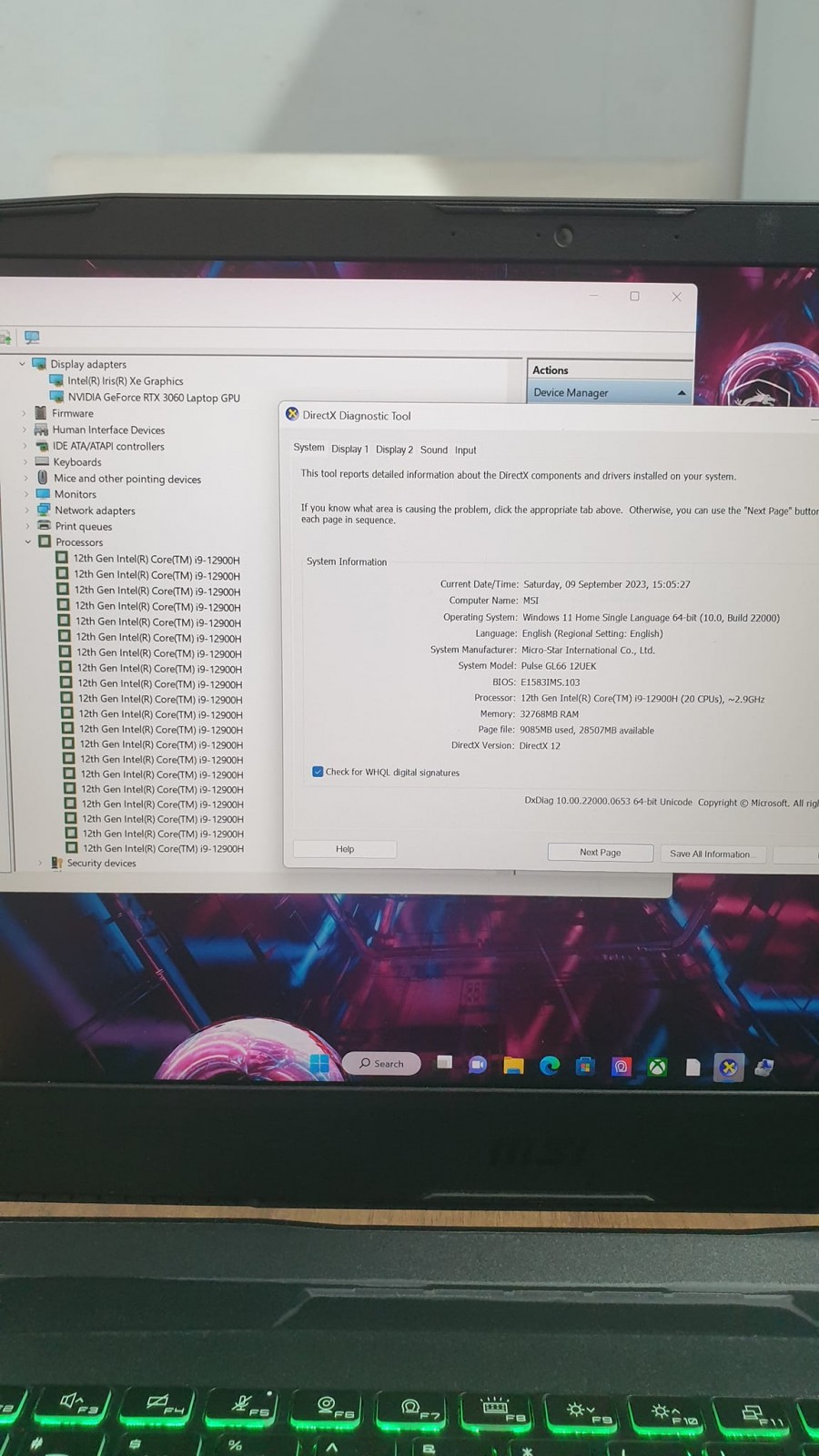Click the taskbar Search box

tap(381, 1064)
